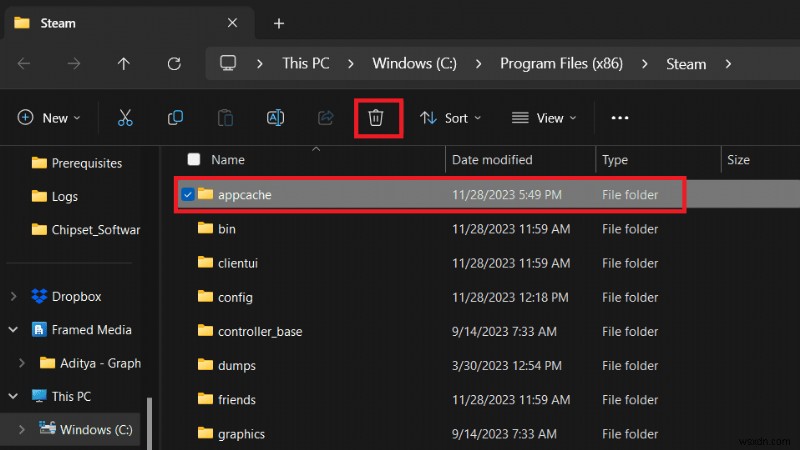This screenshot has width=800, height=450.
Task: Click the Rename icon in toolbar
Action: pyautogui.click(x=276, y=118)
